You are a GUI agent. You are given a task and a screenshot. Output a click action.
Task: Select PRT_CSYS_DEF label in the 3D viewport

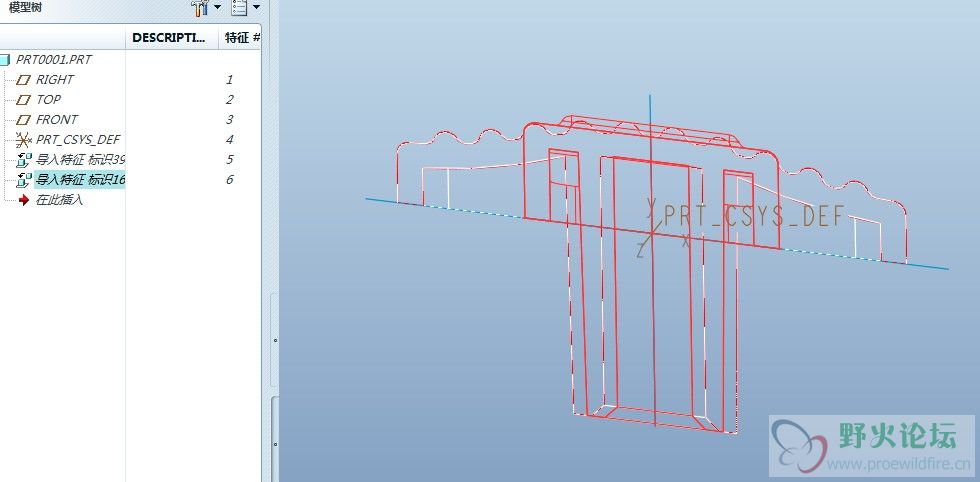pos(754,216)
